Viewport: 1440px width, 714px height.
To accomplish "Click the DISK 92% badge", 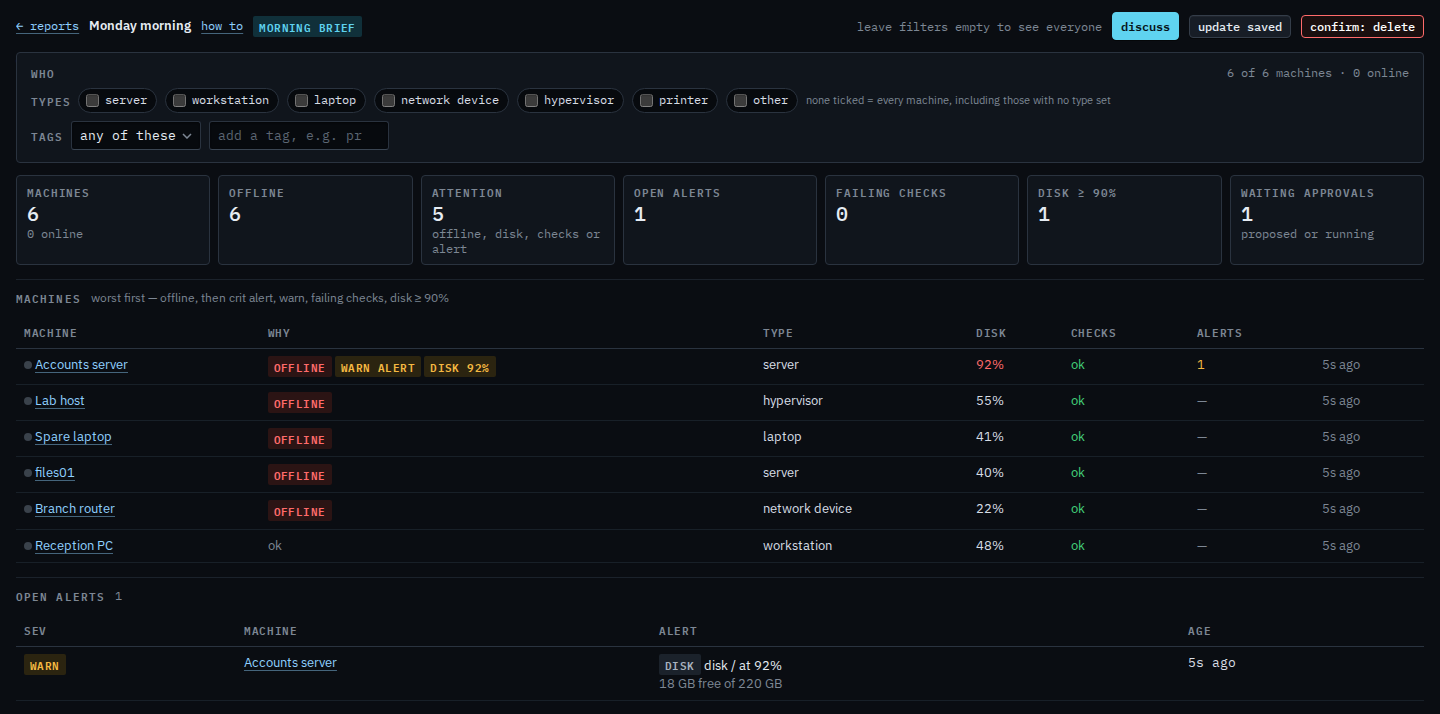I will point(460,367).
